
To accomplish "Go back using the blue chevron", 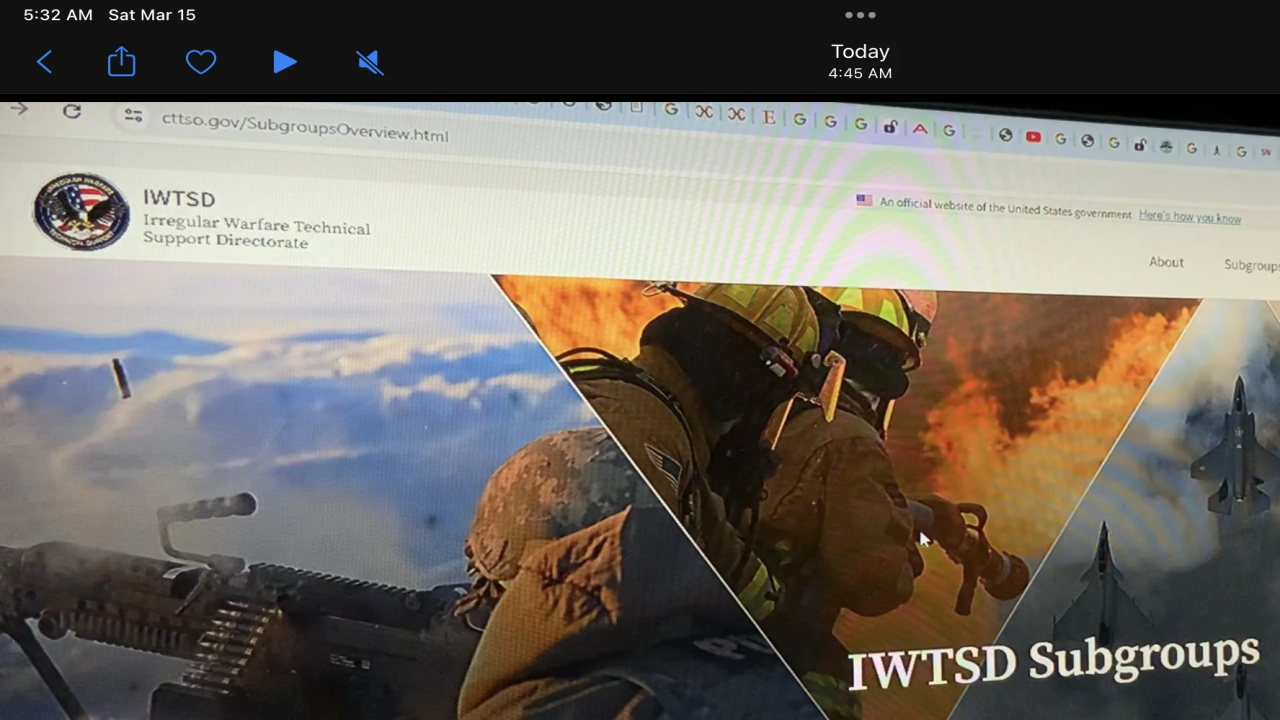I will (x=44, y=62).
